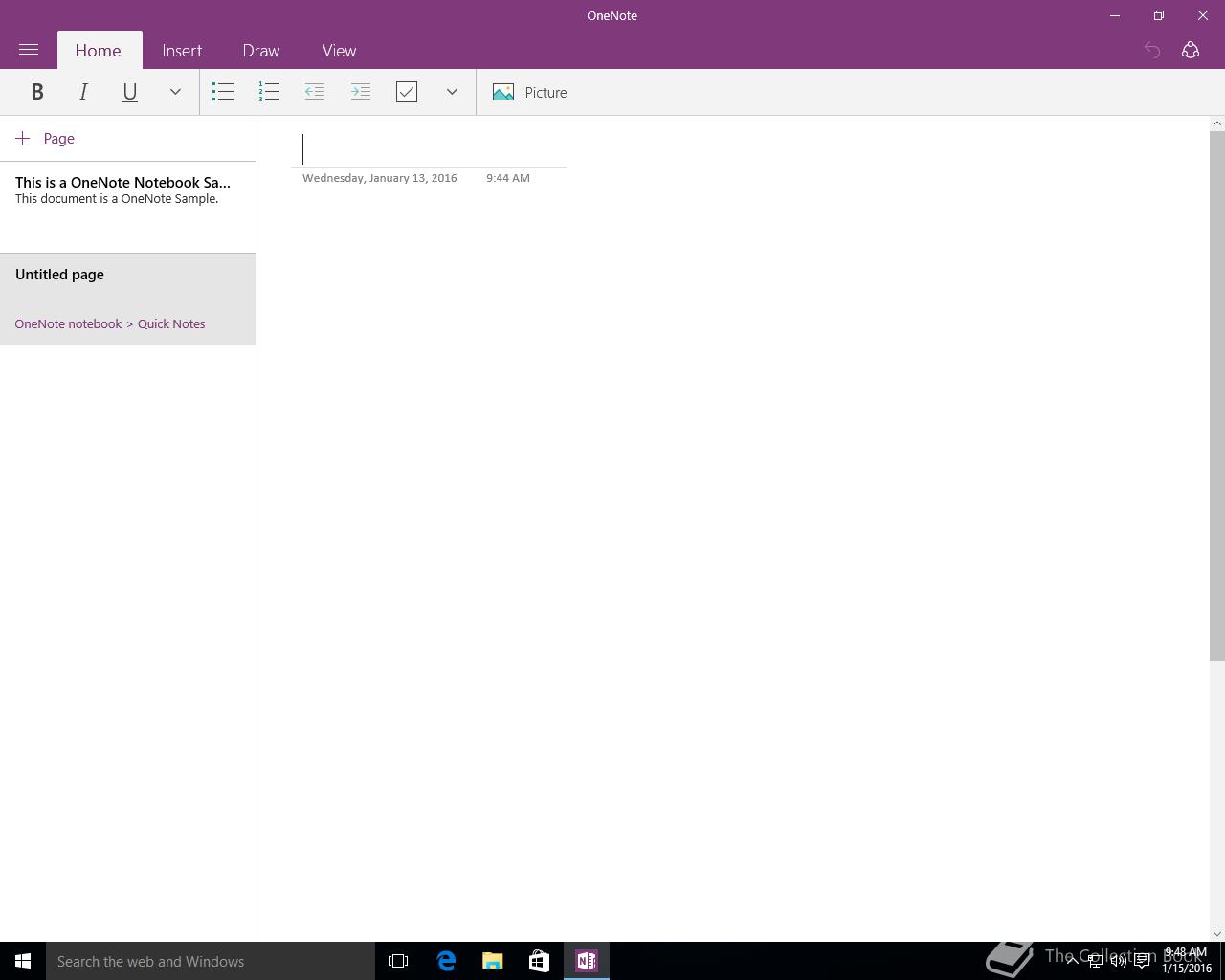The height and width of the screenshot is (980, 1225).
Task: Click the Undo arrow icon
Action: [x=1152, y=50]
